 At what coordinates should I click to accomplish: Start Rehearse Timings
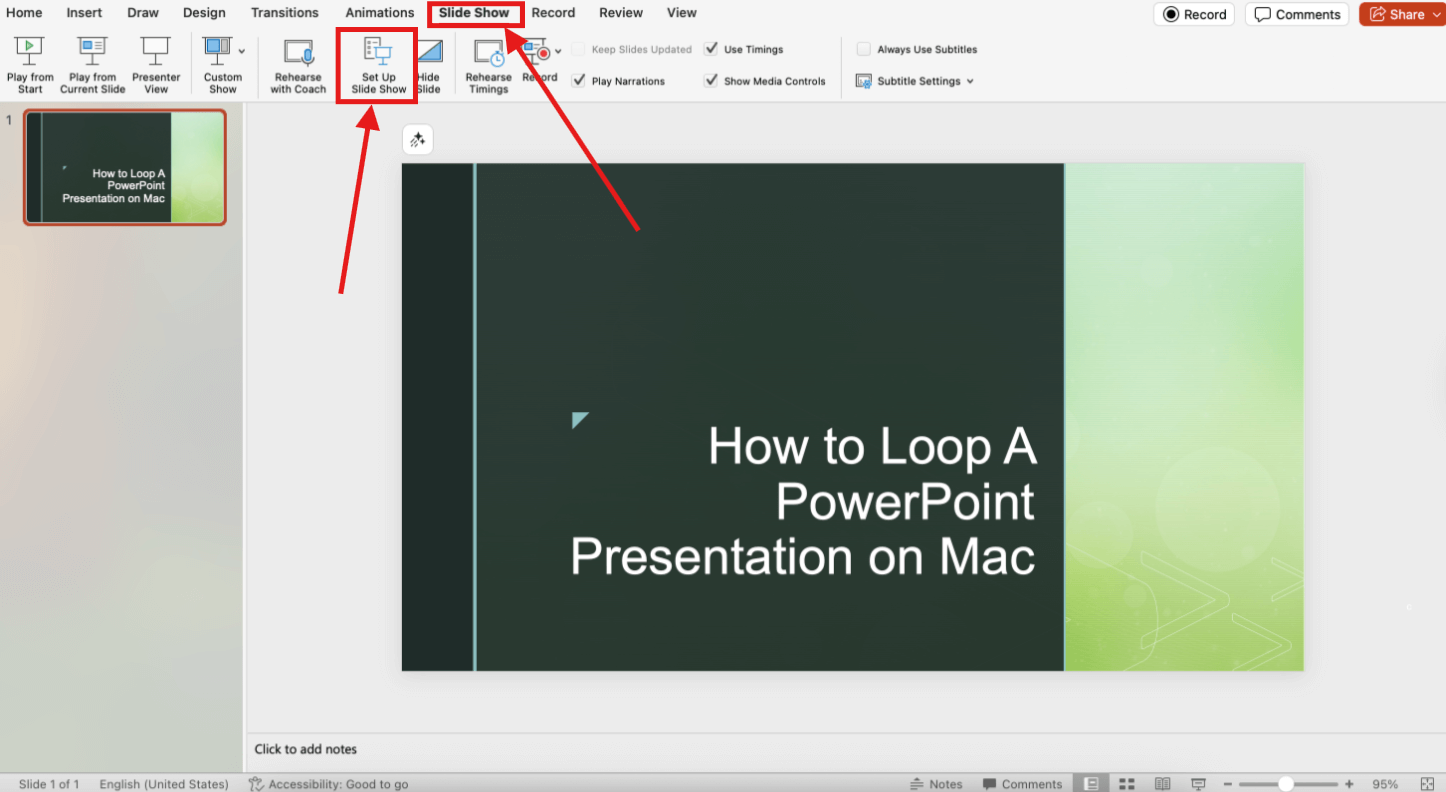[488, 65]
